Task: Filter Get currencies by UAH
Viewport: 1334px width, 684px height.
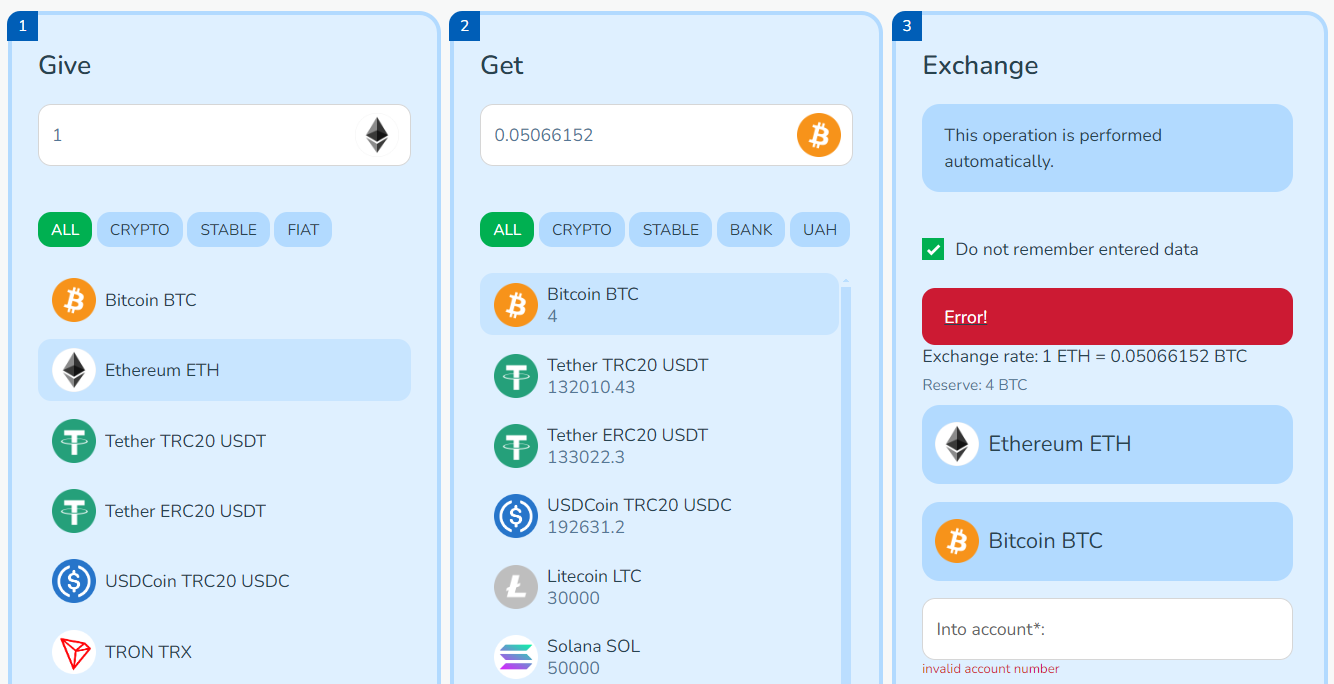Action: (x=820, y=229)
